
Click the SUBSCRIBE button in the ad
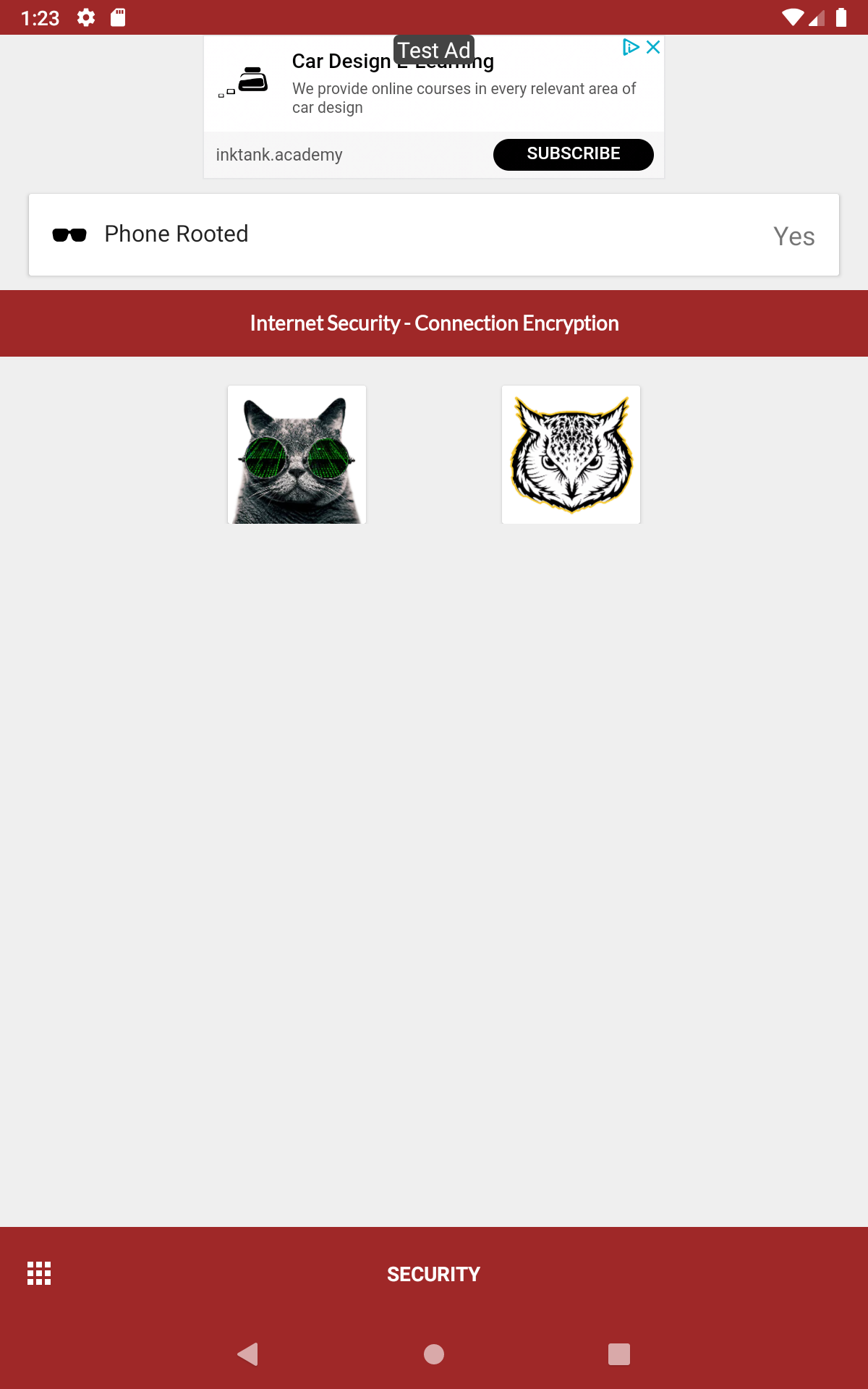tap(574, 154)
